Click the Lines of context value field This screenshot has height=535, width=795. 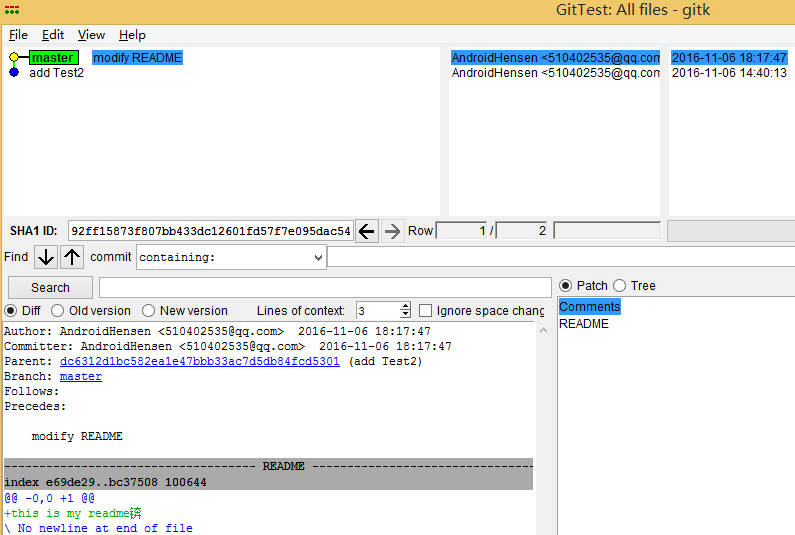(378, 310)
